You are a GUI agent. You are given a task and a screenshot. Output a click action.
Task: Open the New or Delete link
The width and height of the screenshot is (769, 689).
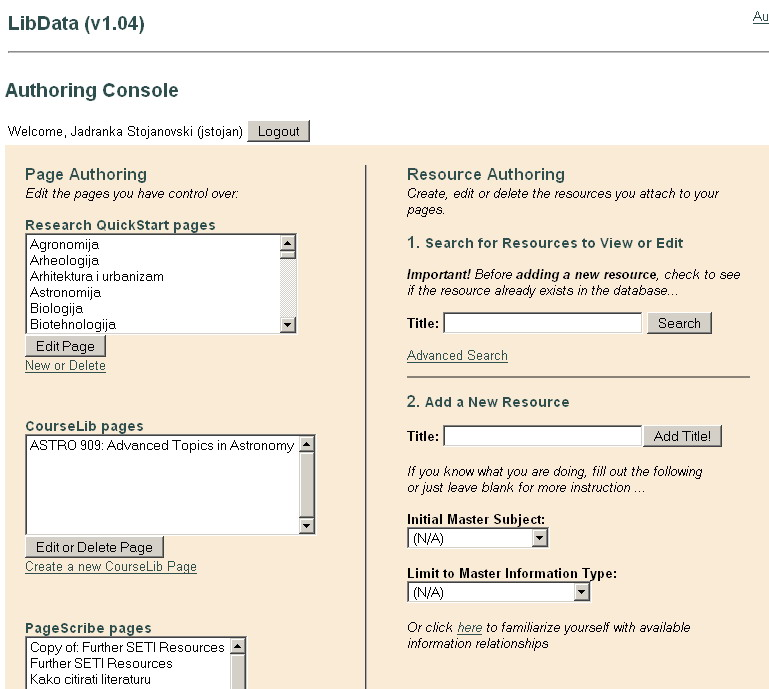tap(65, 366)
